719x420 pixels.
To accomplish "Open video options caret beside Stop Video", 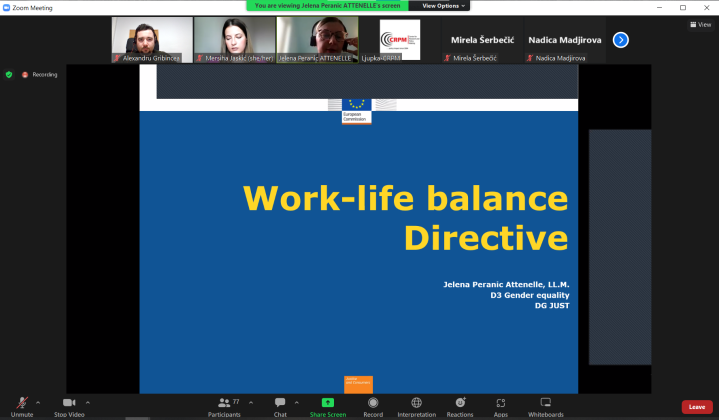I will tap(88, 402).
